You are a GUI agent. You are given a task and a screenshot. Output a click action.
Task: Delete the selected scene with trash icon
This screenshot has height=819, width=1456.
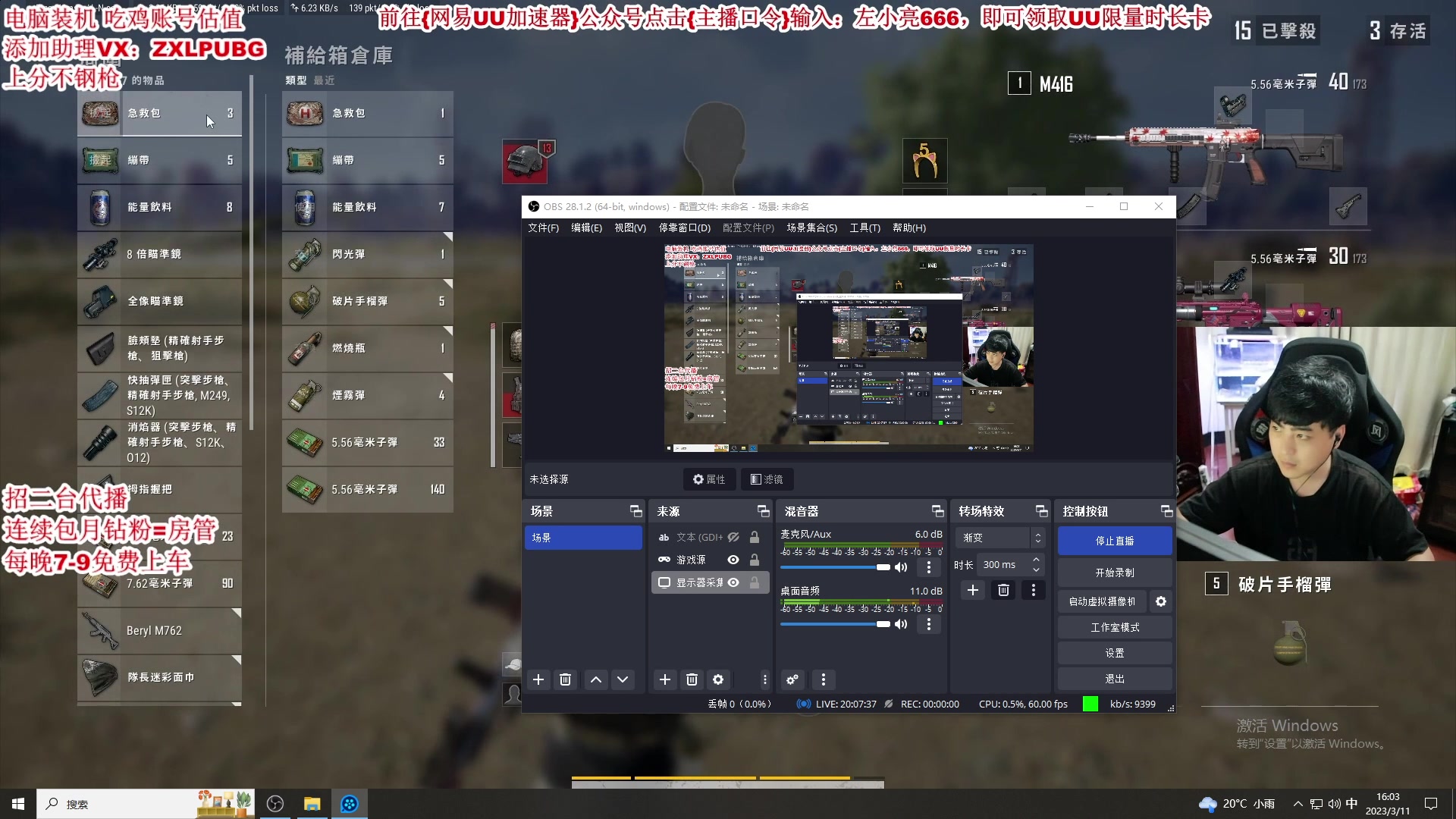(x=565, y=679)
